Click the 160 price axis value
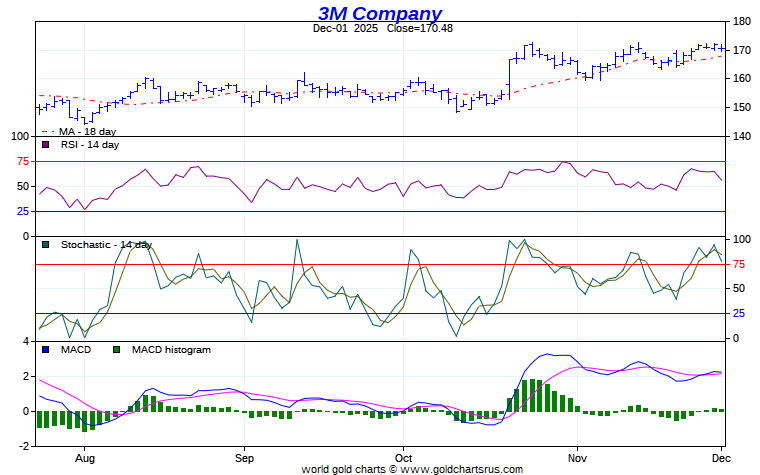This screenshot has height=475, width=760. tap(742, 78)
